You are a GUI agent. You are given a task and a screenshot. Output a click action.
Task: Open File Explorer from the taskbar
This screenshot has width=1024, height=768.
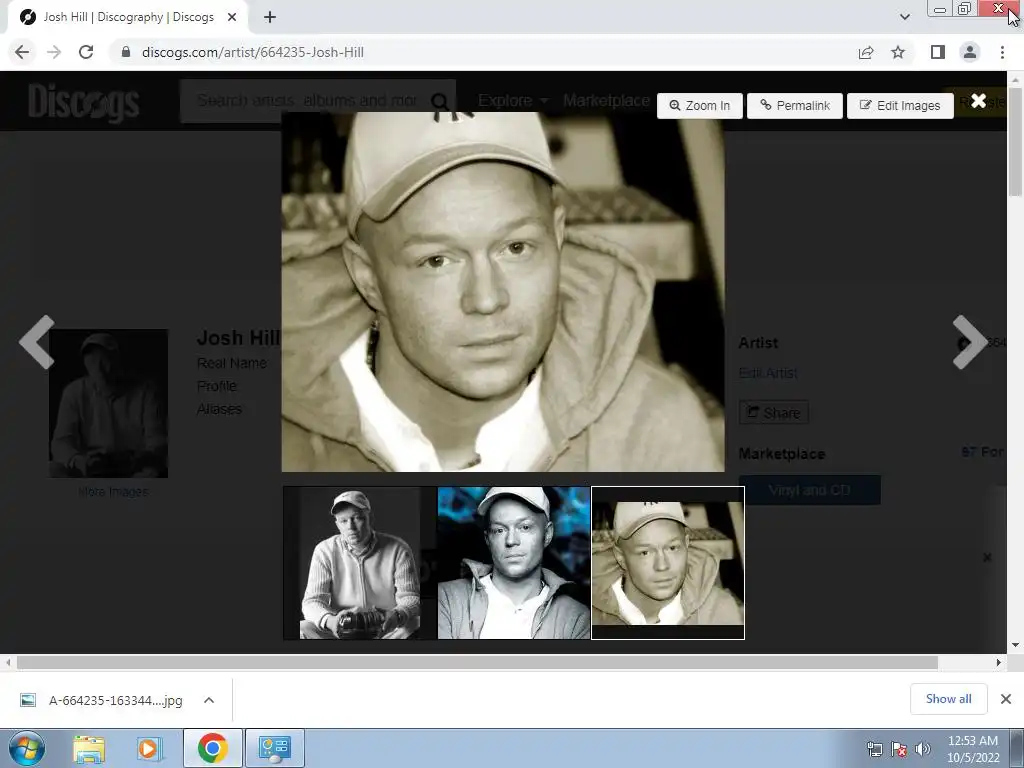pos(89,748)
